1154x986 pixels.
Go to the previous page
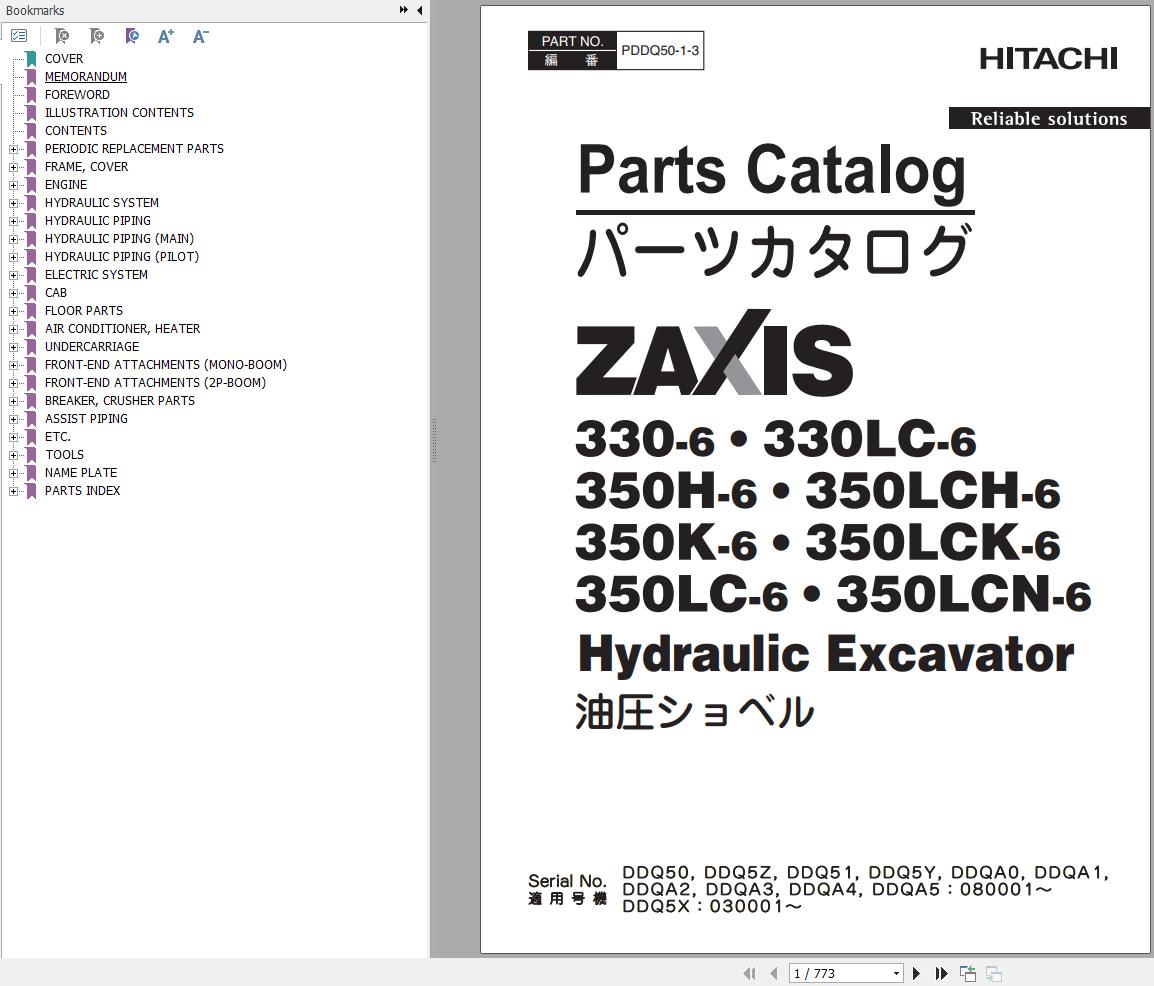pos(774,973)
